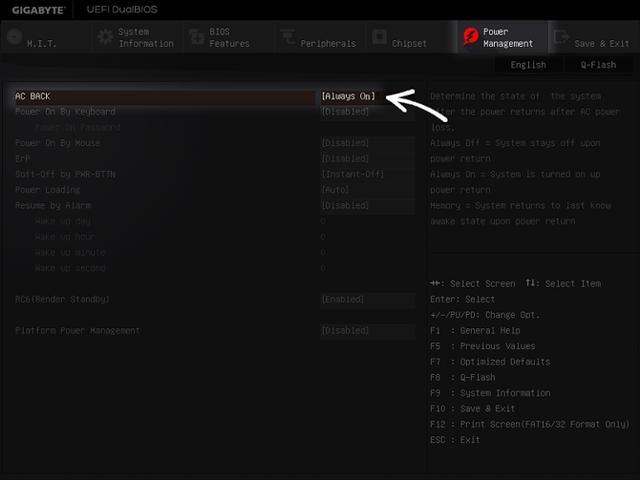The width and height of the screenshot is (640, 480).
Task: Open the Soft-Off by PWR-BTTN Instant-Off option
Action: pos(353,174)
